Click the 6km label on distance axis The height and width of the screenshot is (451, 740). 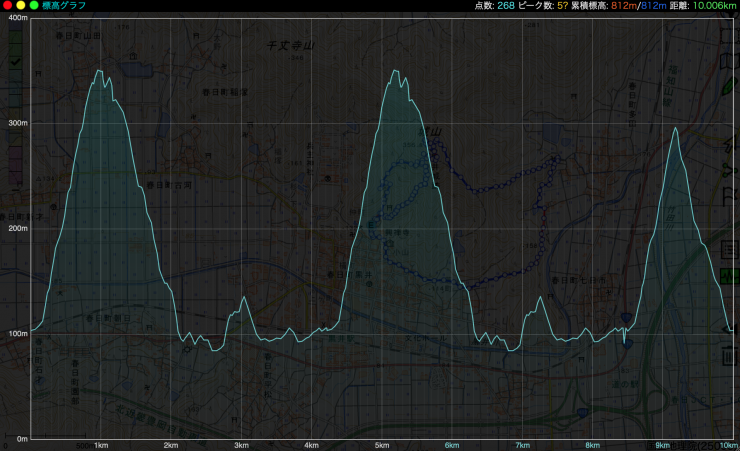click(x=452, y=444)
